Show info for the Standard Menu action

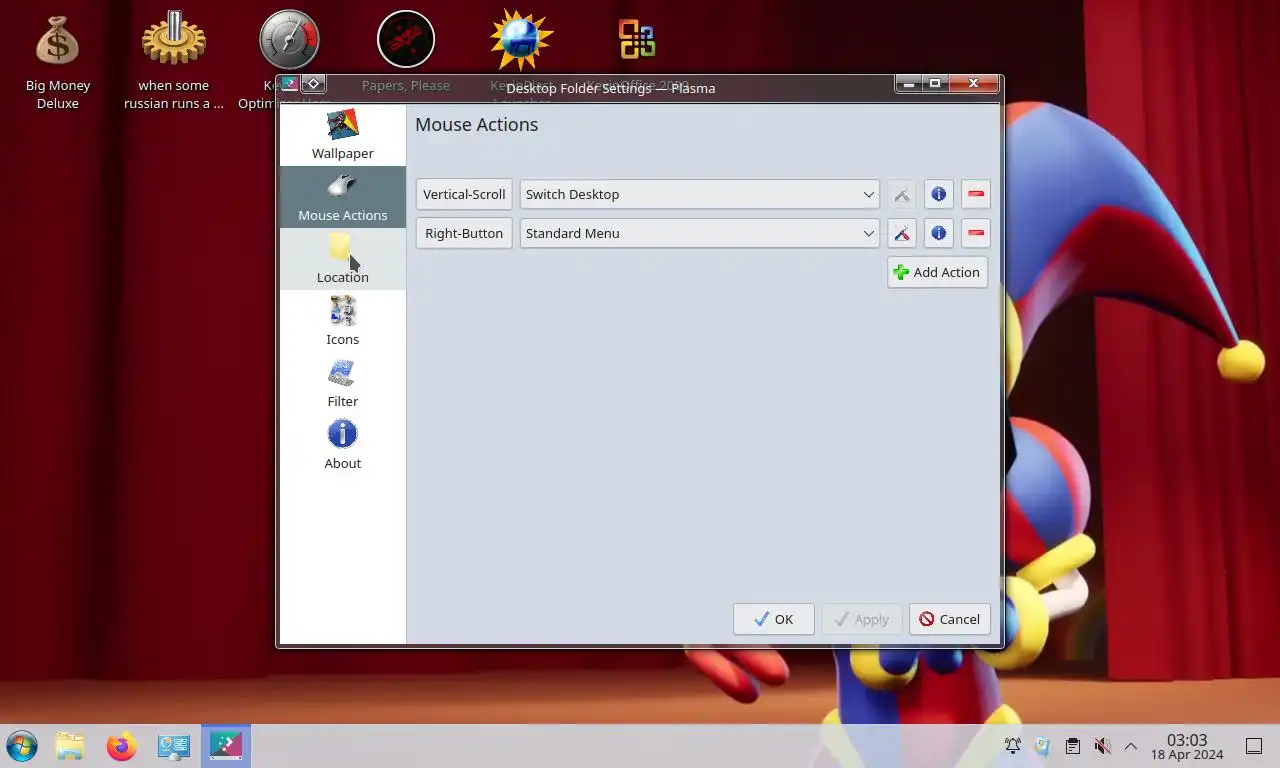(x=939, y=233)
